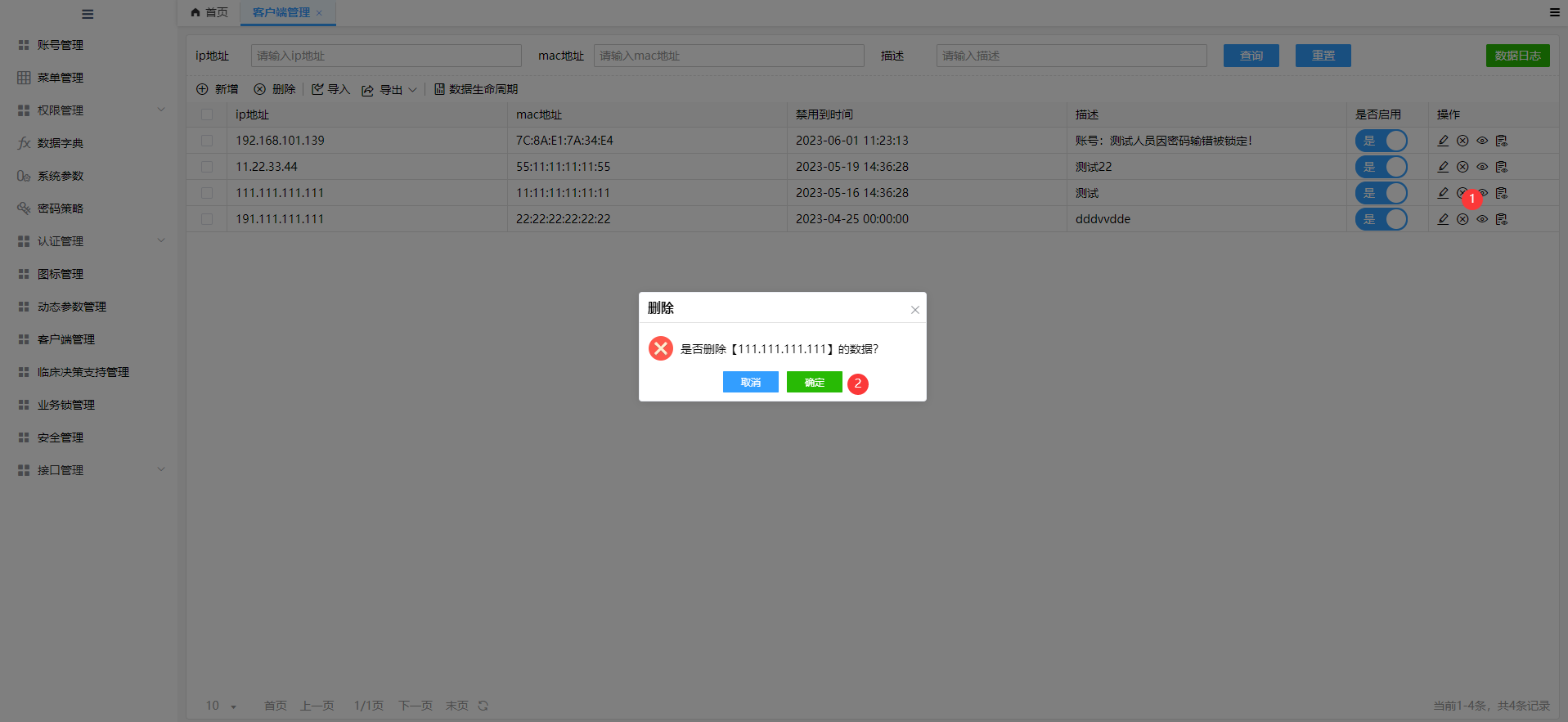1568x722 pixels.
Task: Open the 安全管理 sidebar menu
Action: (x=61, y=437)
